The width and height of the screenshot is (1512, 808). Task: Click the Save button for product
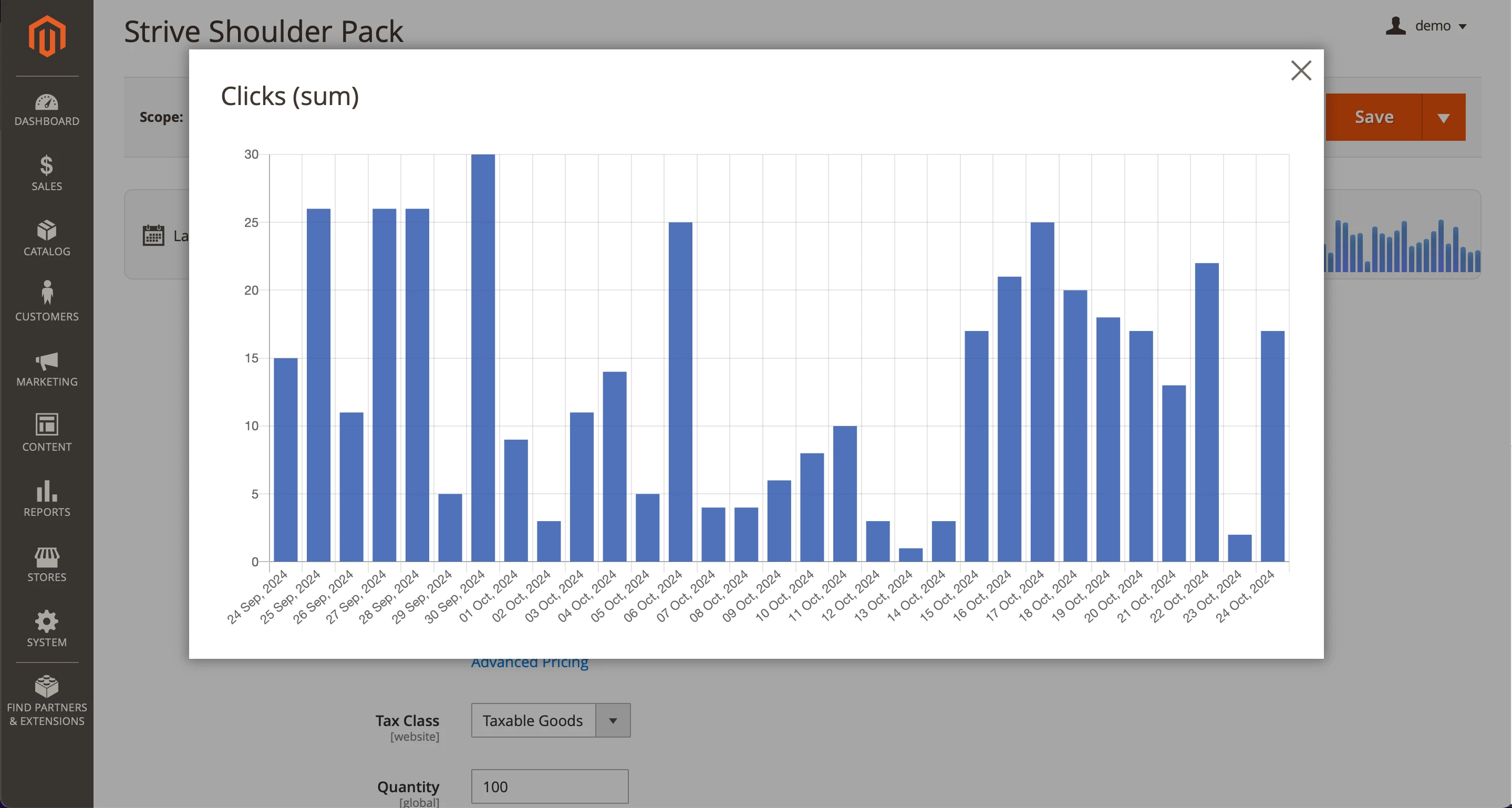click(1374, 117)
